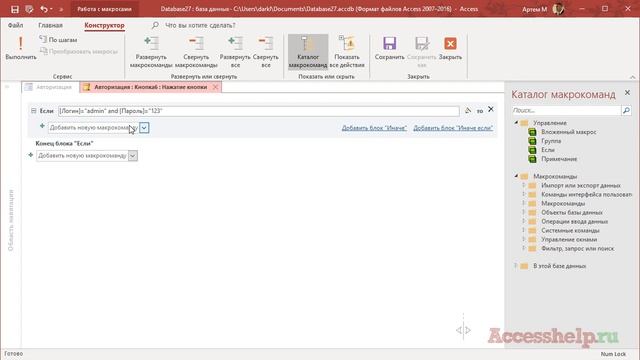Collapse Макрокоманды root tree node
Image resolution: width=640 pixels, height=360 pixels.
(x=516, y=176)
